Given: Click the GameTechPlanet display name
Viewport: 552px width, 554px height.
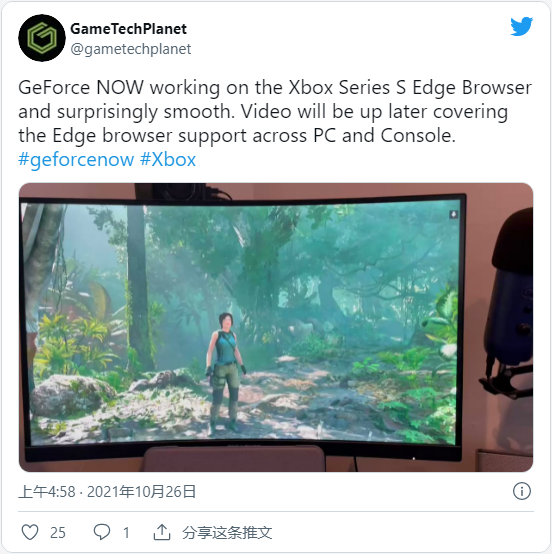Looking at the screenshot, I should coord(128,29).
